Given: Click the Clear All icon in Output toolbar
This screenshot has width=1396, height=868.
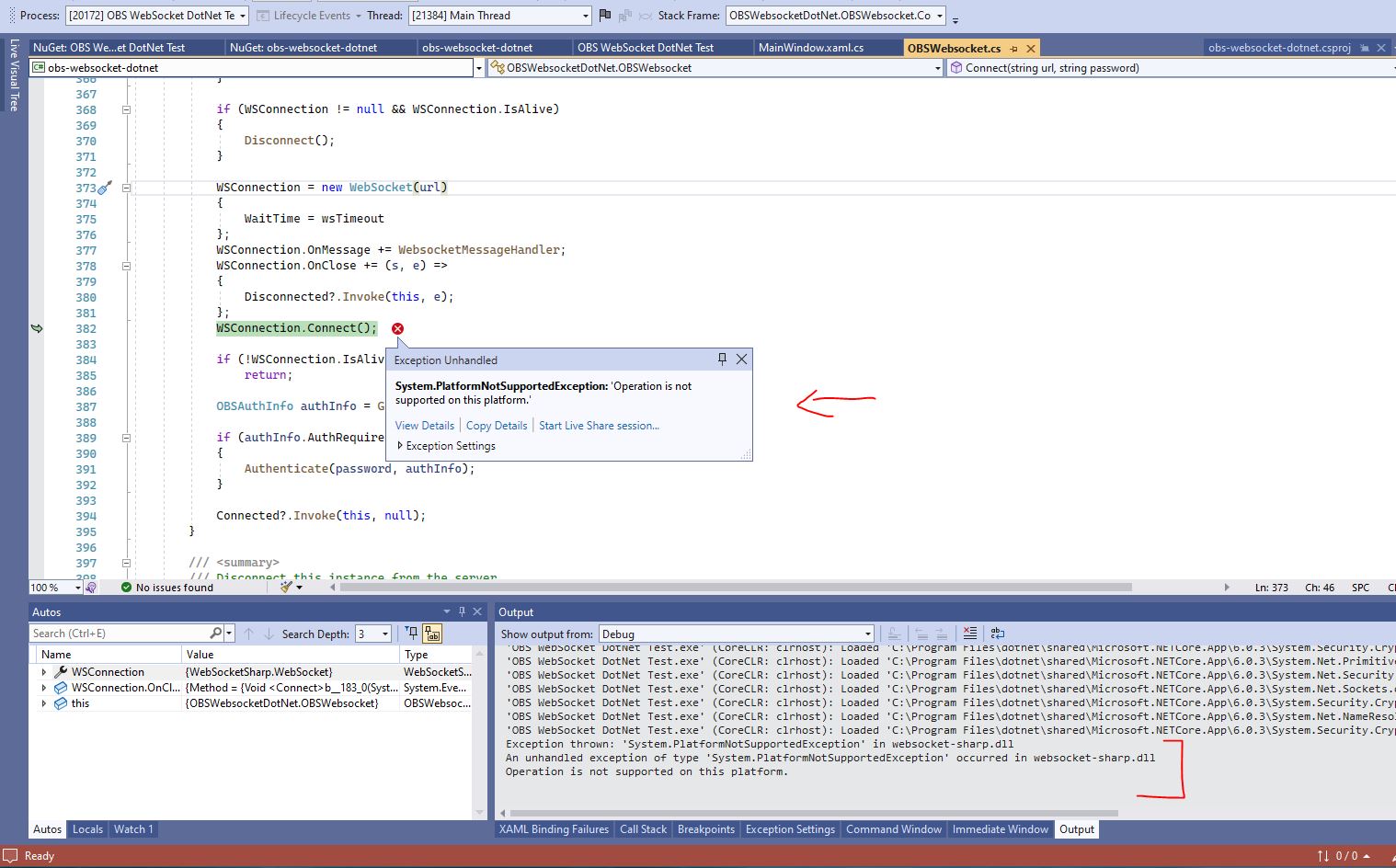Looking at the screenshot, I should click(x=970, y=633).
